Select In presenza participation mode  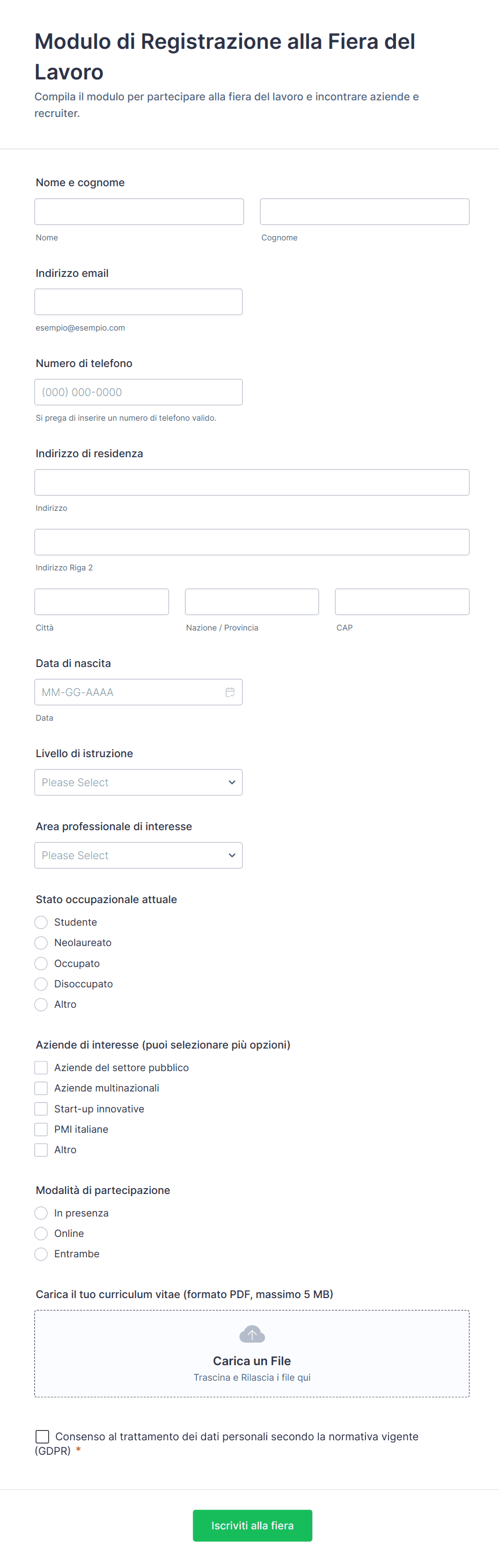[x=41, y=1213]
